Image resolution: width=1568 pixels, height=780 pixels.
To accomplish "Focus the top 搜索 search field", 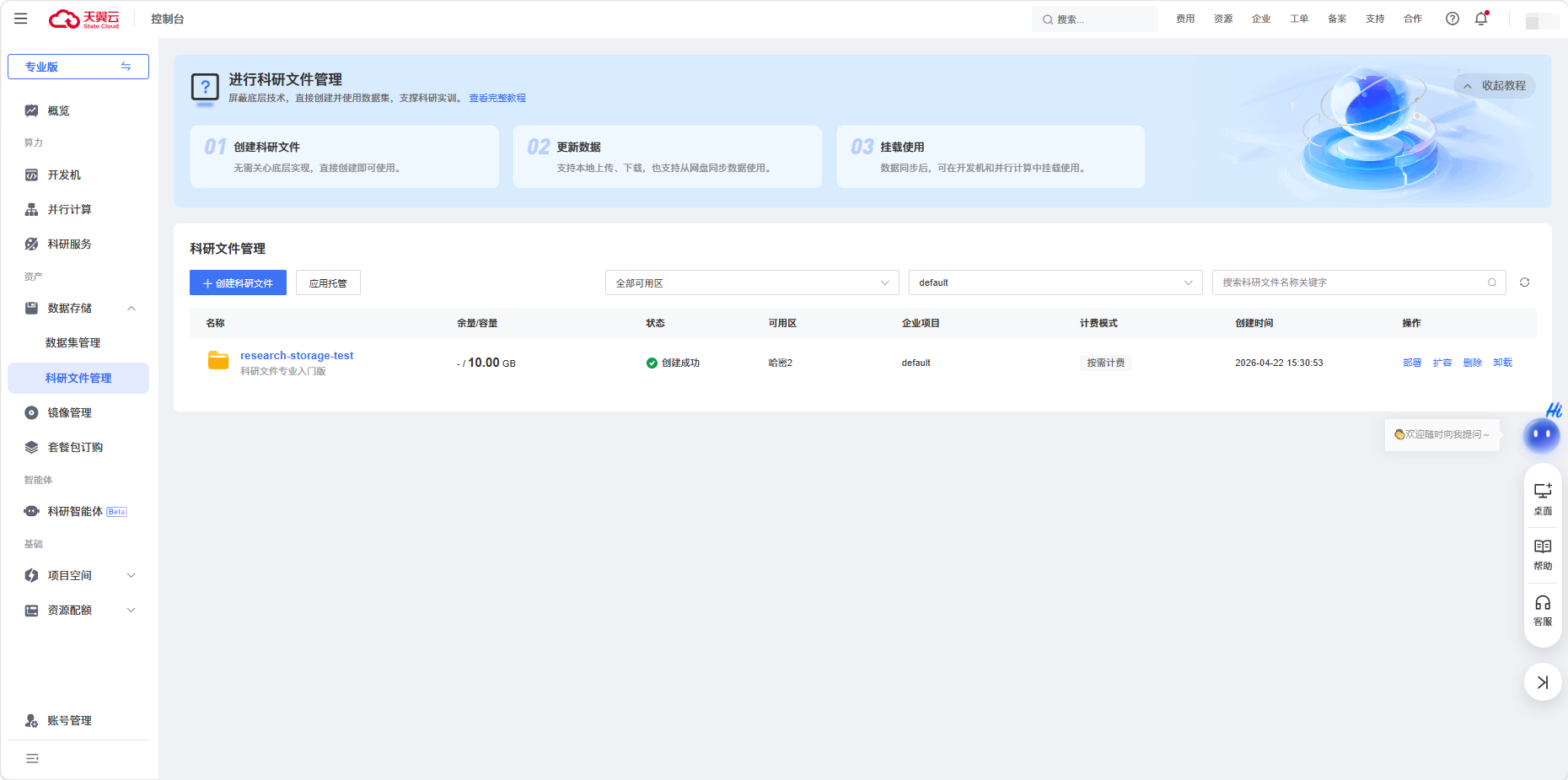I will 1094,19.
